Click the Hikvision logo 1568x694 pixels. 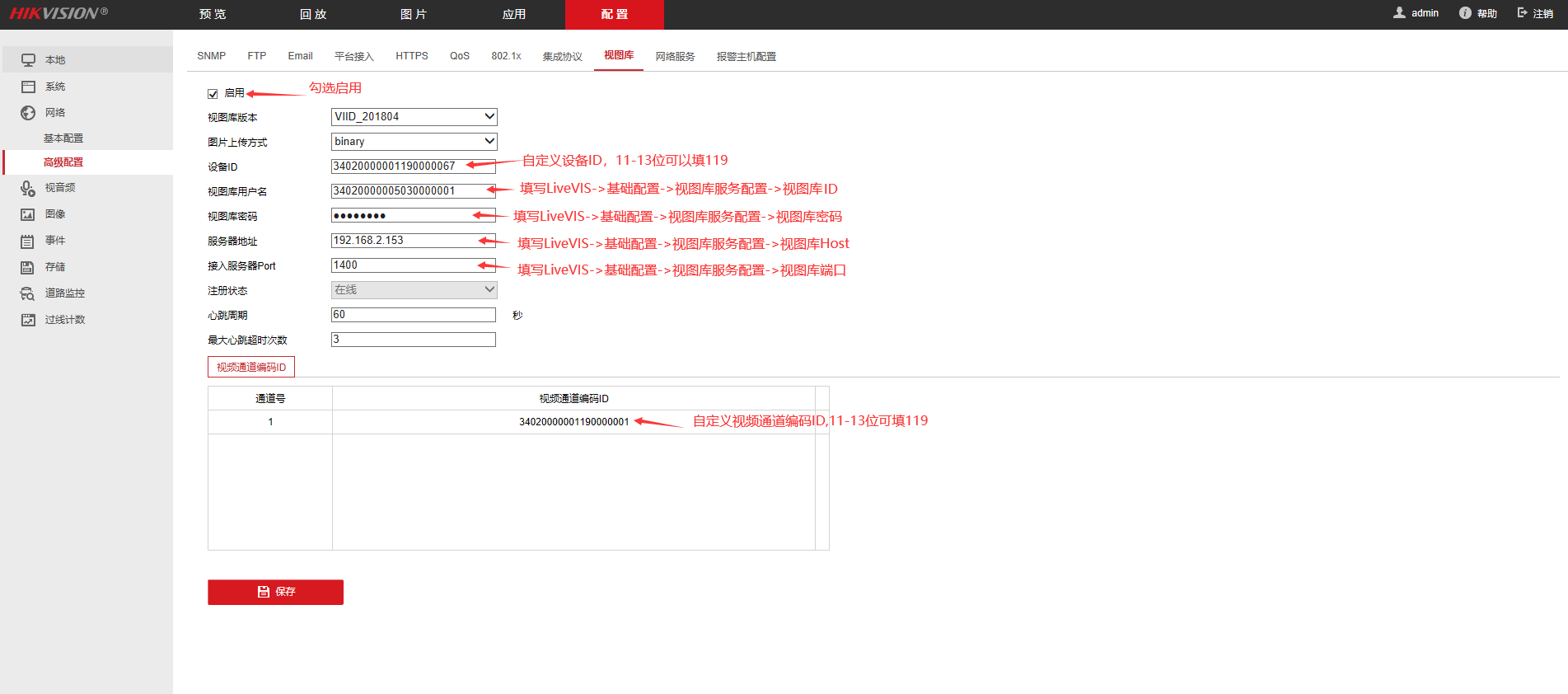tap(59, 13)
